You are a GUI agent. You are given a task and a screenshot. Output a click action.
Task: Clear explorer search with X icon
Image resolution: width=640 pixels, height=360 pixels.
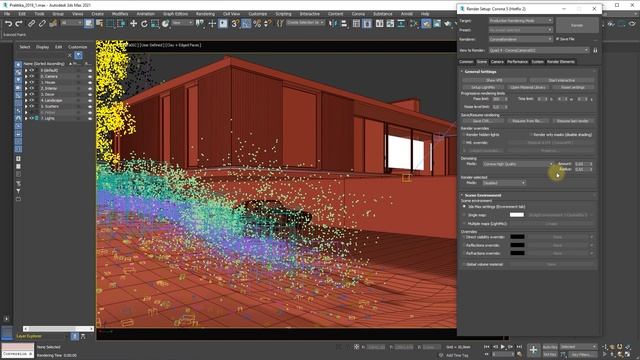70,55
